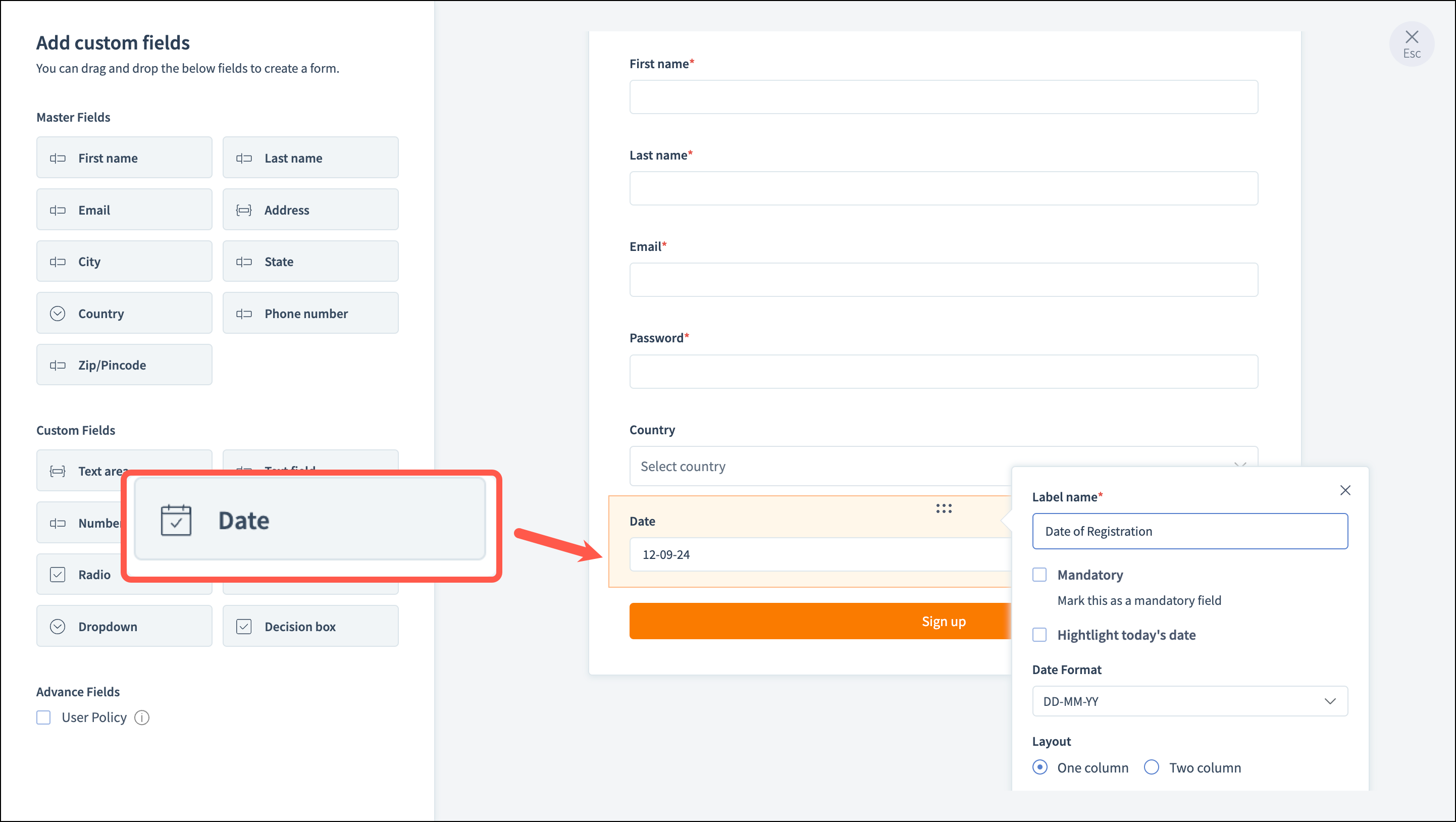This screenshot has width=1456, height=822.
Task: Check Highlight today's date option
Action: point(1039,634)
